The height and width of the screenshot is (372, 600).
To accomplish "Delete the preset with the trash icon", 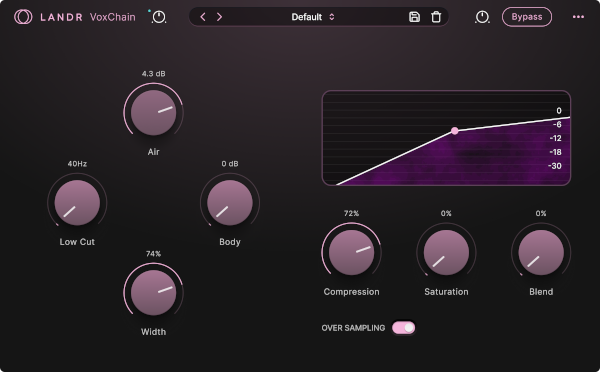I will (x=436, y=17).
